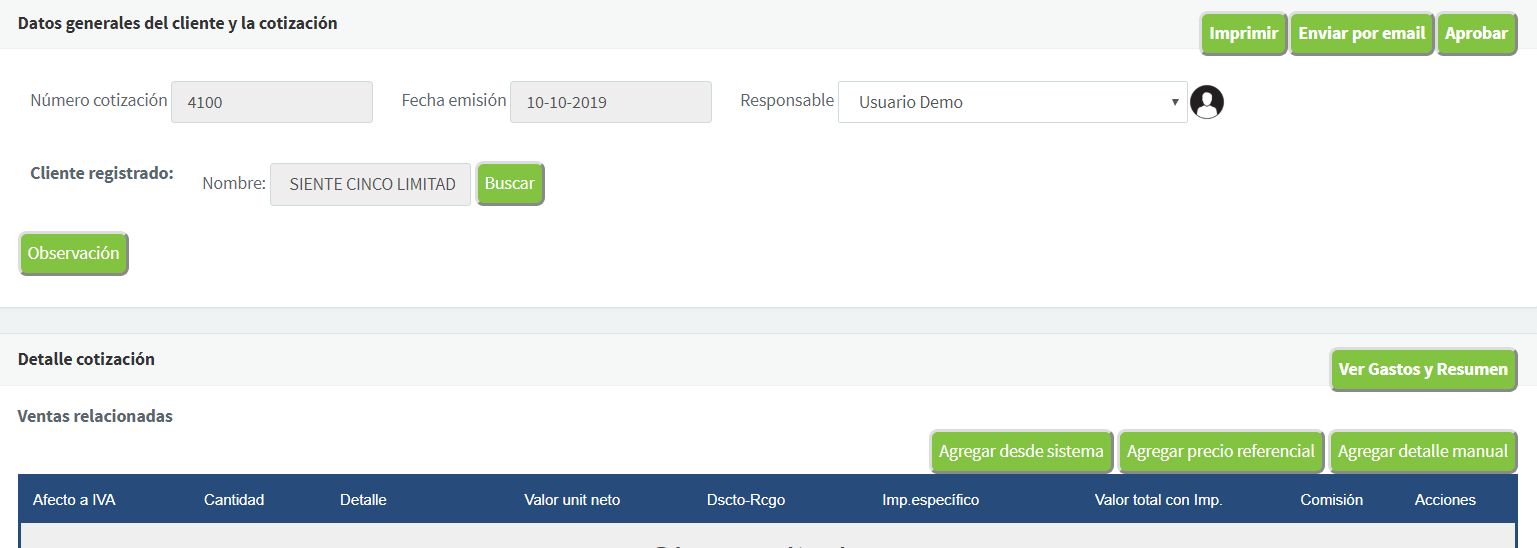Screen dimensions: 1537x548
Task: Click the Afecto a IVA column header
Action: pyautogui.click(x=74, y=500)
